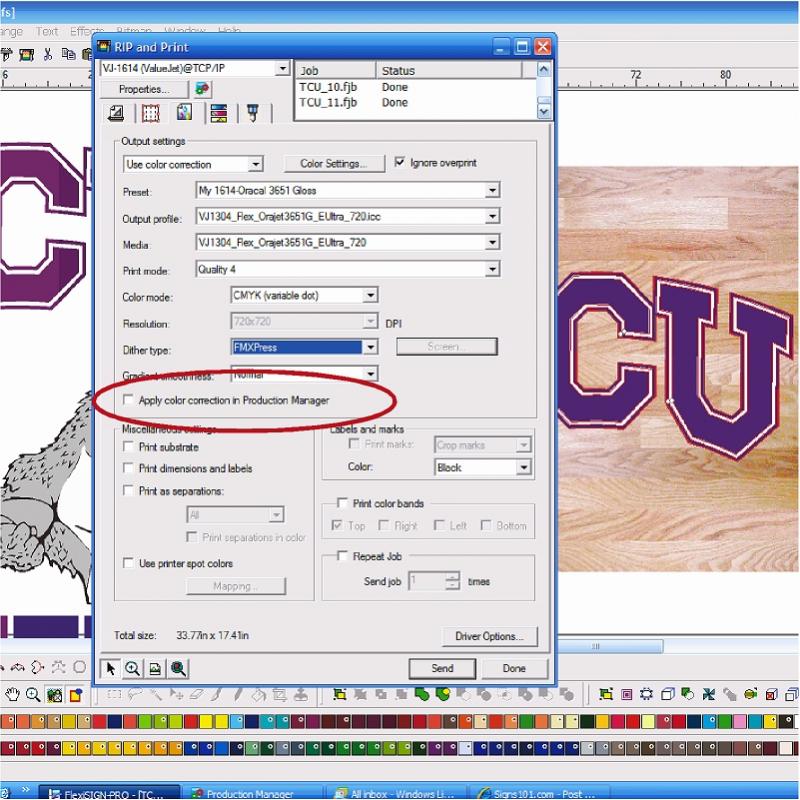Launch Production Manager icon beside Properties button

coord(202,89)
